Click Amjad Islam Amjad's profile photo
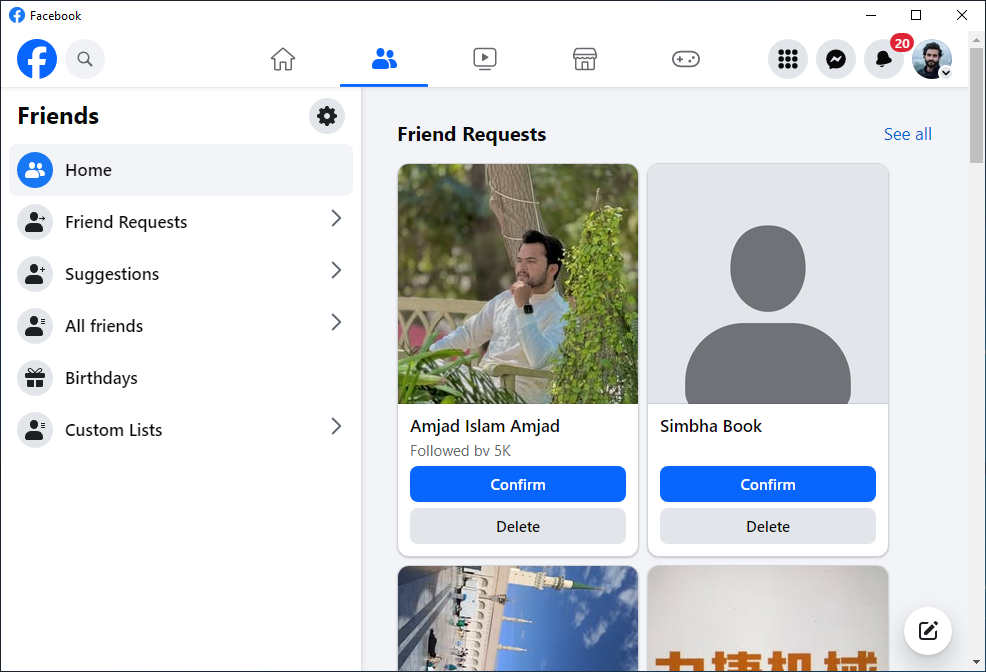This screenshot has height=672, width=986. coord(517,284)
